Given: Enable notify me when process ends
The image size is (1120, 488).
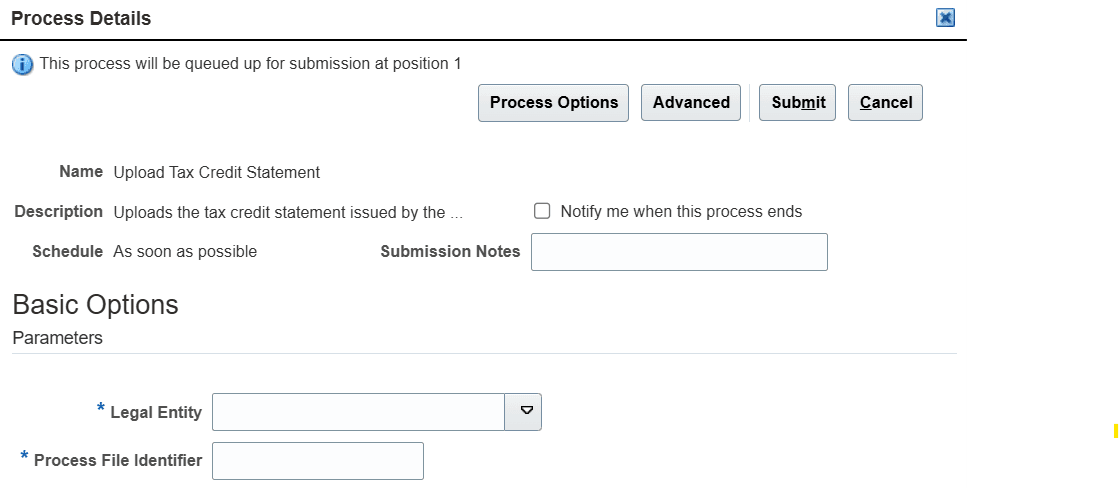Looking at the screenshot, I should [543, 211].
